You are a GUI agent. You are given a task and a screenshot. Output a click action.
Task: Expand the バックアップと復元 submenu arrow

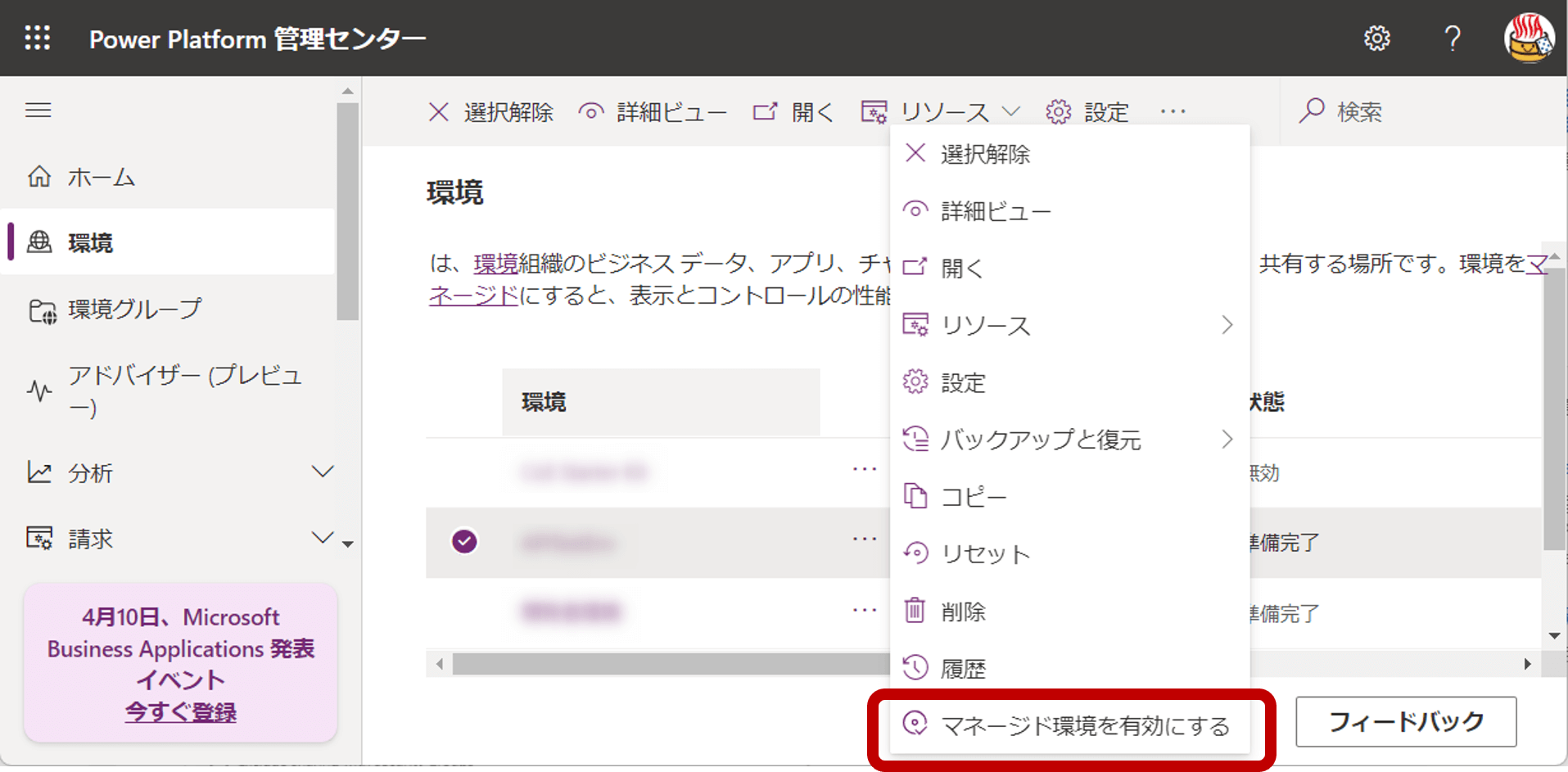click(x=1227, y=440)
